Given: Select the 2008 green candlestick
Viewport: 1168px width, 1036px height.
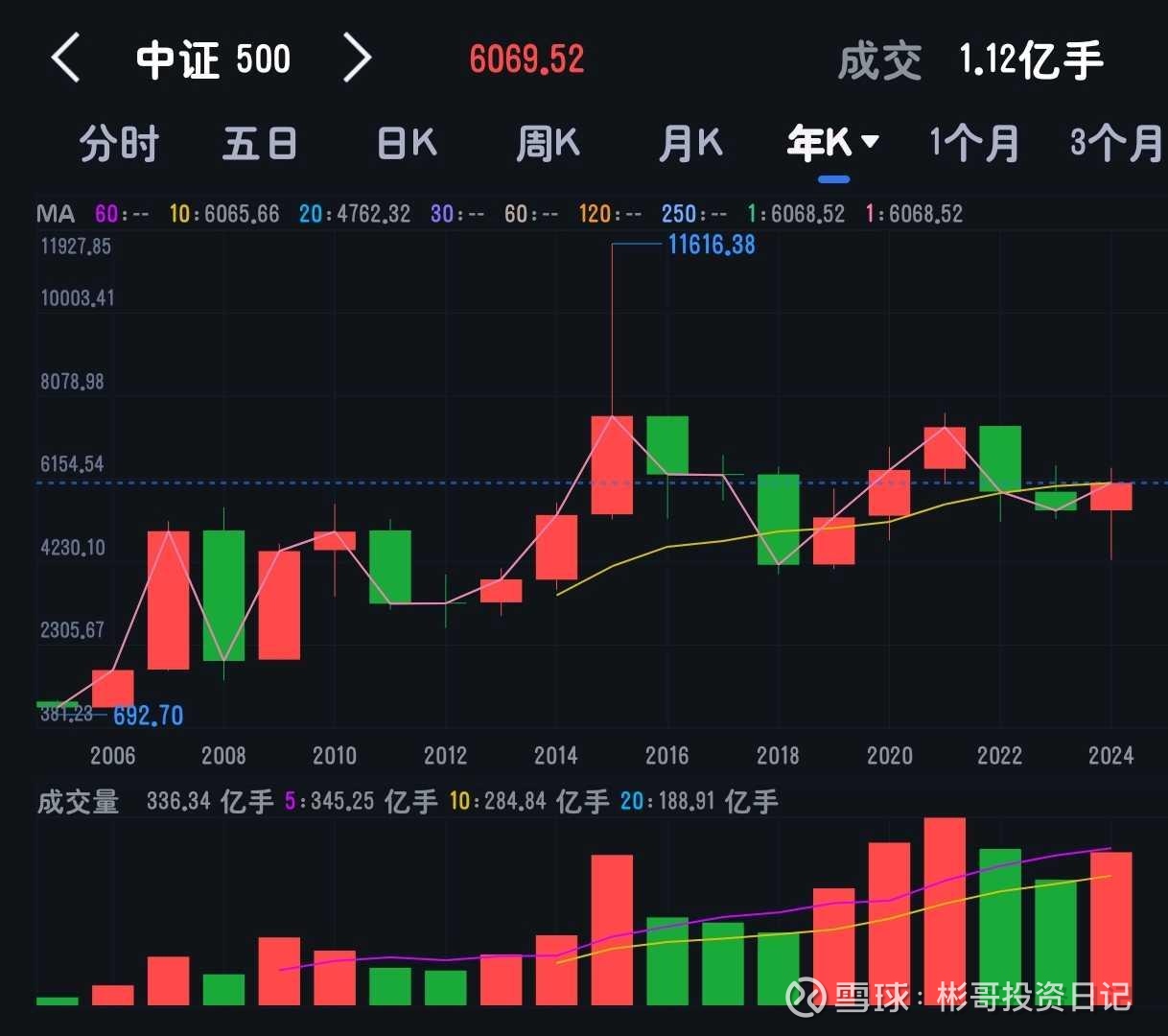Looking at the screenshot, I should [223, 595].
